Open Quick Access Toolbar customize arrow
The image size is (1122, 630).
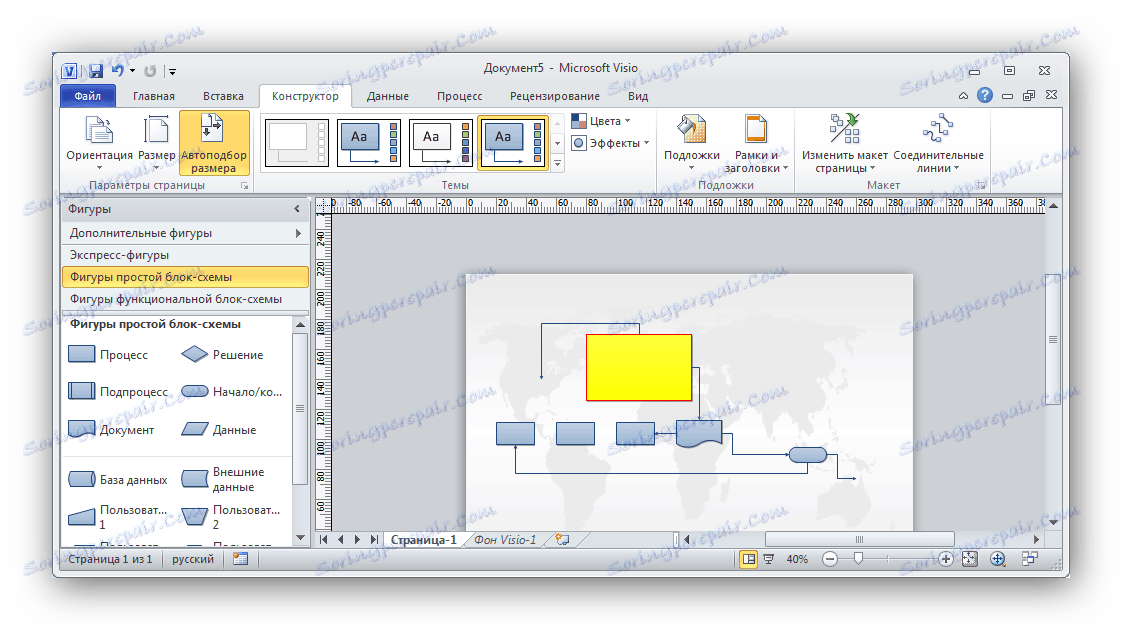pyautogui.click(x=172, y=72)
